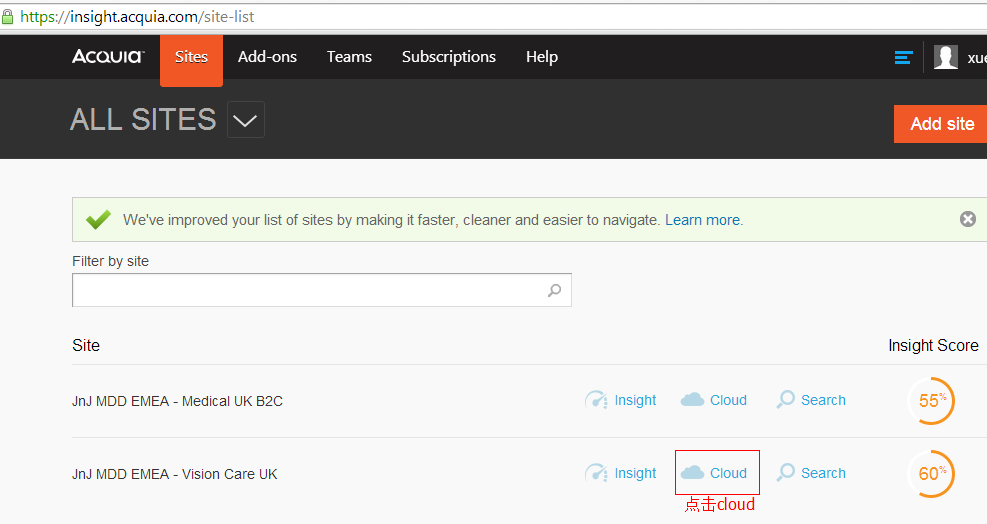The image size is (987, 524).
Task: Click the Site column header
Action: tap(86, 345)
